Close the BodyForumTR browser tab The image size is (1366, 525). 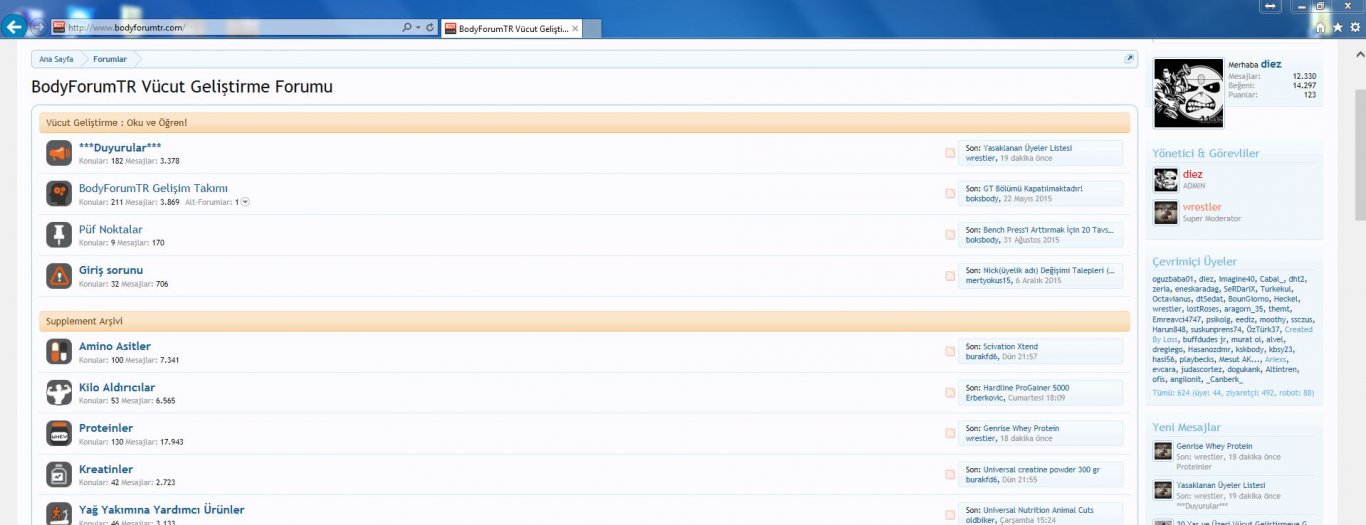tap(574, 28)
